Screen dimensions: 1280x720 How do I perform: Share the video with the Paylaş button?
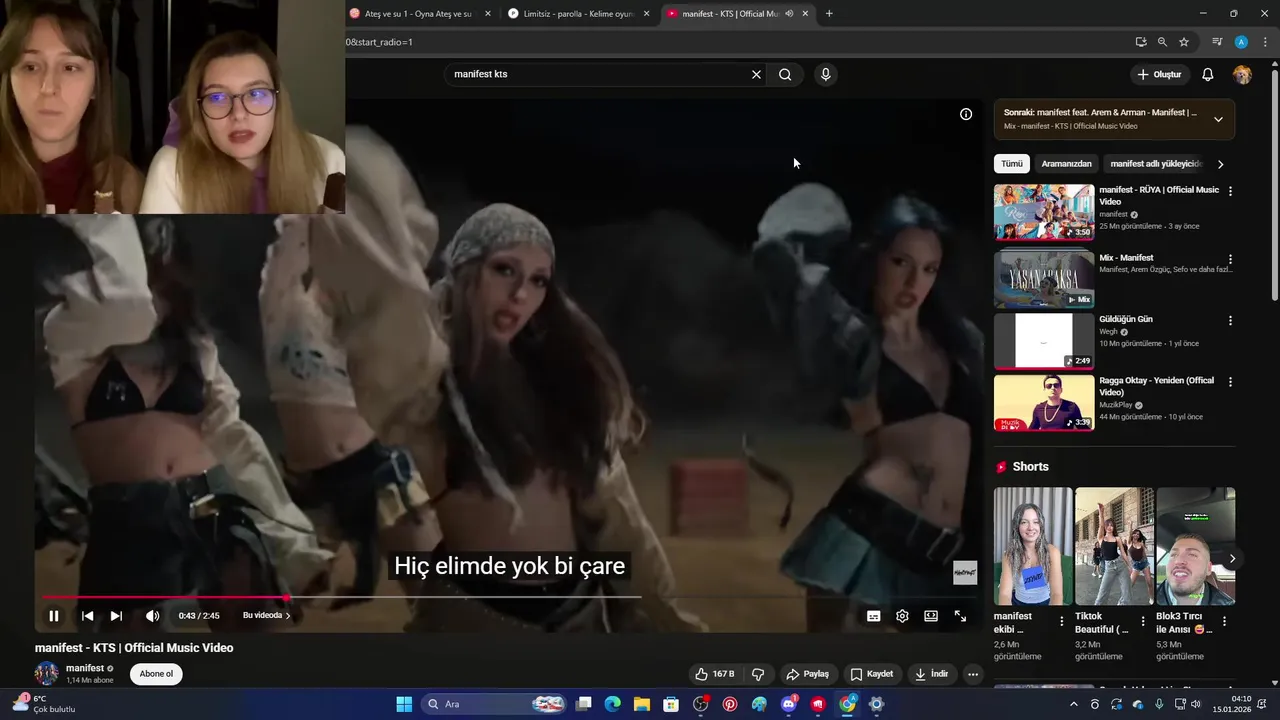click(807, 674)
